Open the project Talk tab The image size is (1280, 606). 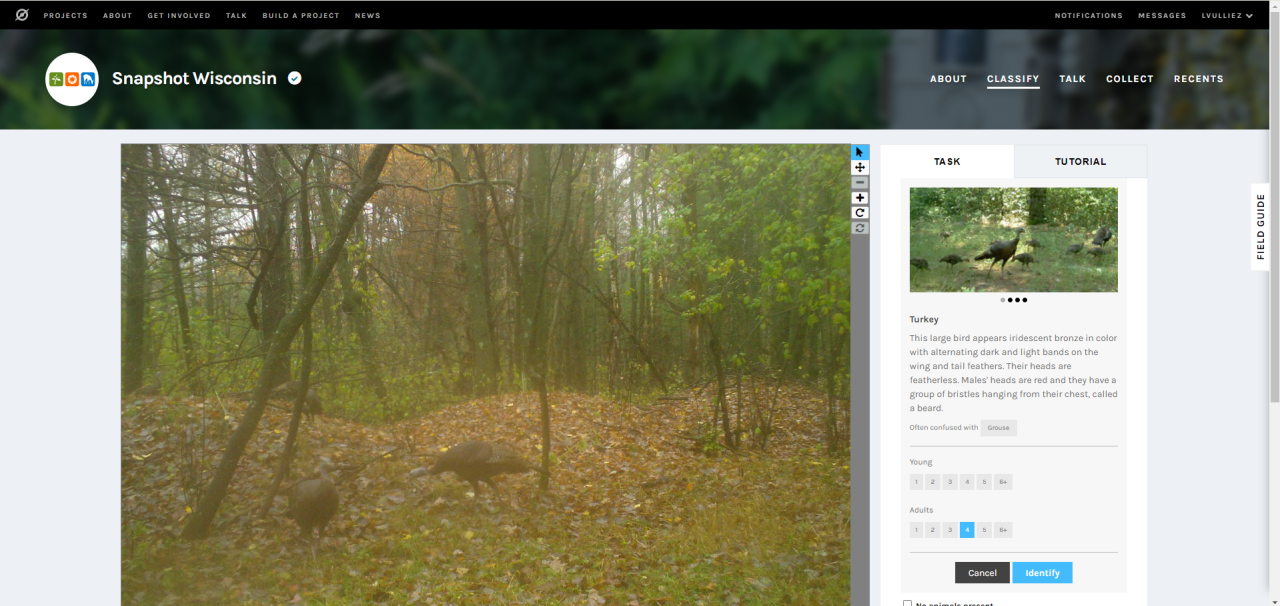(1072, 79)
